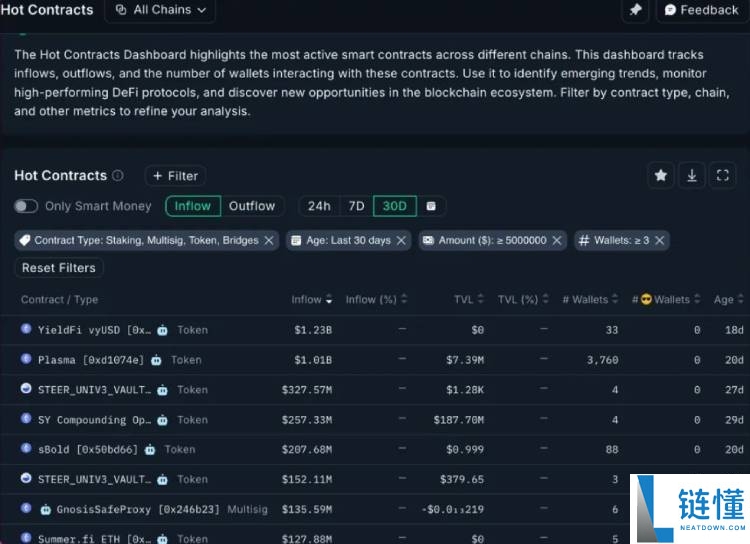Viewport: 750px width, 544px height.
Task: Switch to Outflow view
Action: pos(251,206)
